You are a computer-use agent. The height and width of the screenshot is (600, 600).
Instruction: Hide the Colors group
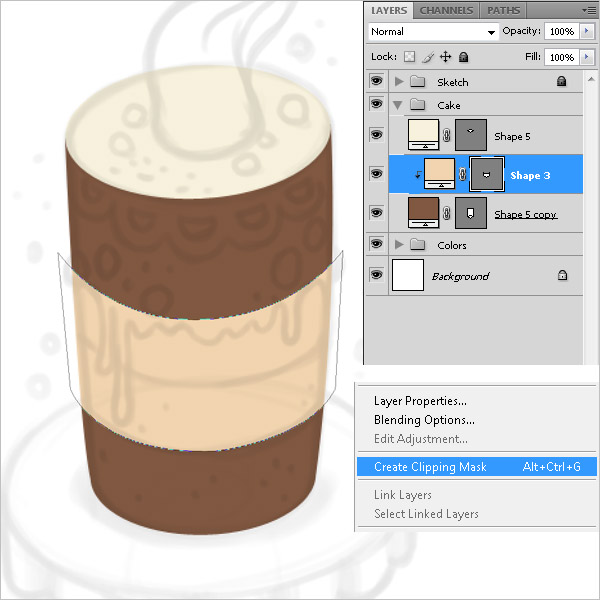377,244
